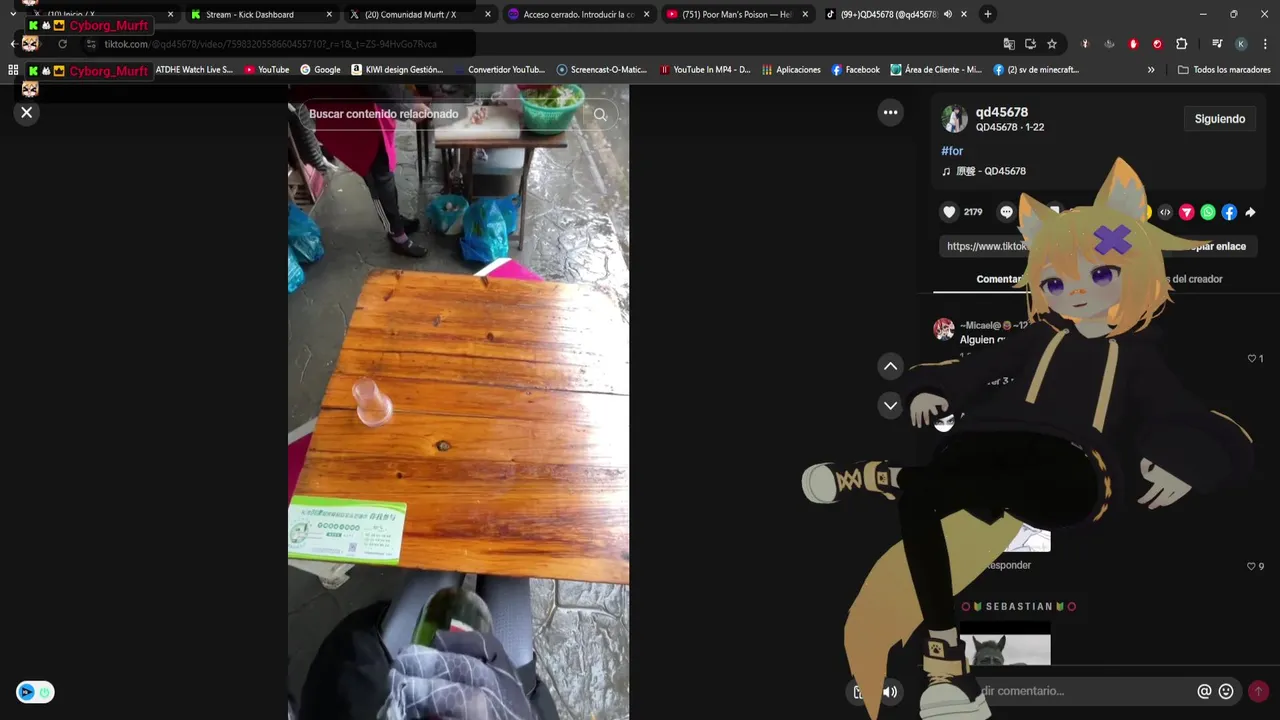Open the Screencast-O-Matic bookmark
The image size is (1280, 720).
(602, 70)
